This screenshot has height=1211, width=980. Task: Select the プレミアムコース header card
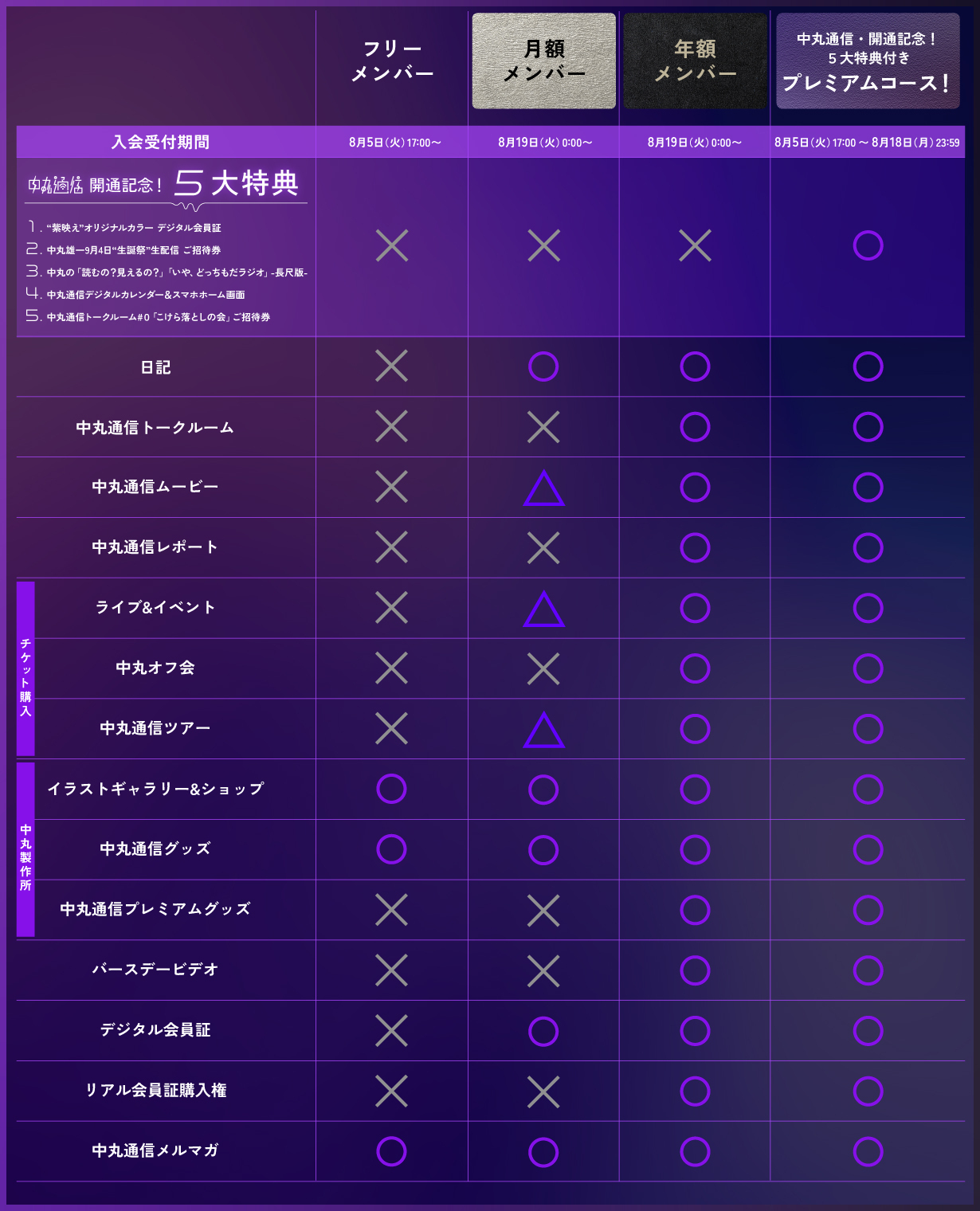[x=868, y=61]
